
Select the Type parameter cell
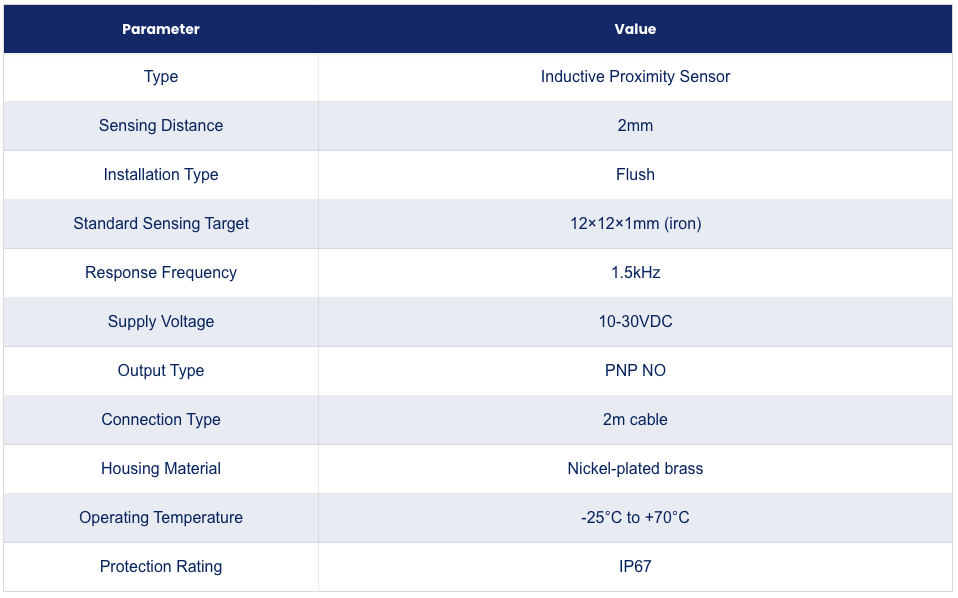point(161,77)
